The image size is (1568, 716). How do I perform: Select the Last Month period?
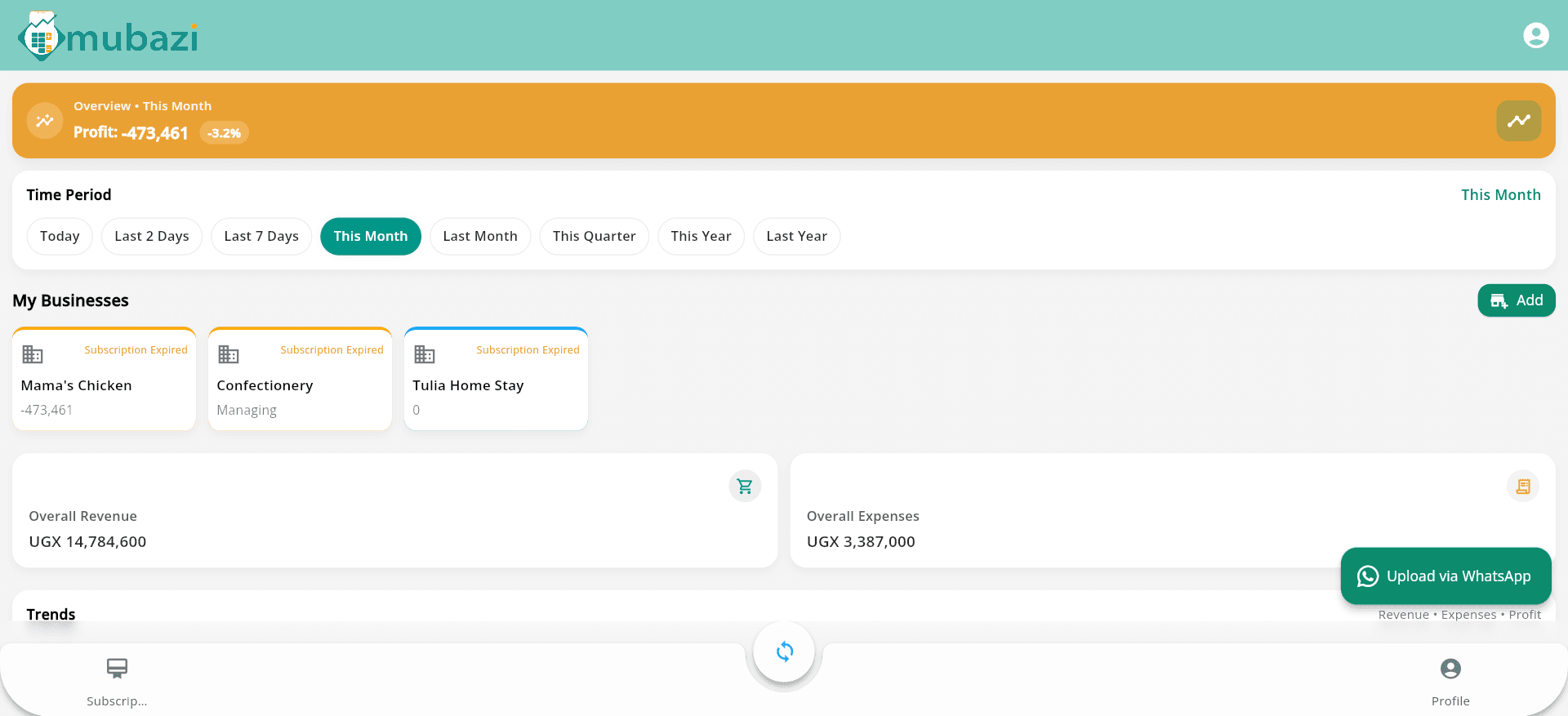480,237
